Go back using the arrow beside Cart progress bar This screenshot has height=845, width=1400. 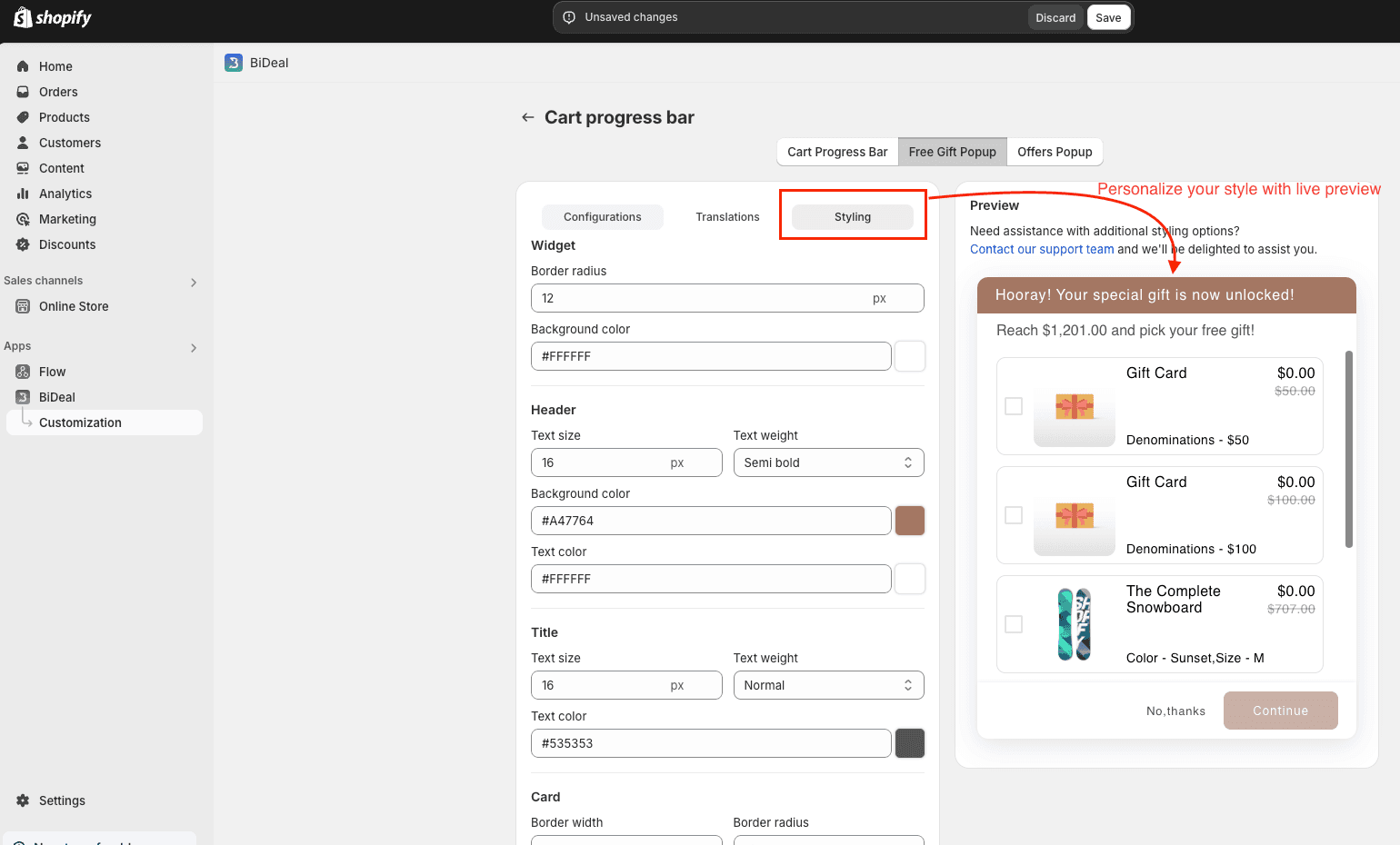pos(527,117)
